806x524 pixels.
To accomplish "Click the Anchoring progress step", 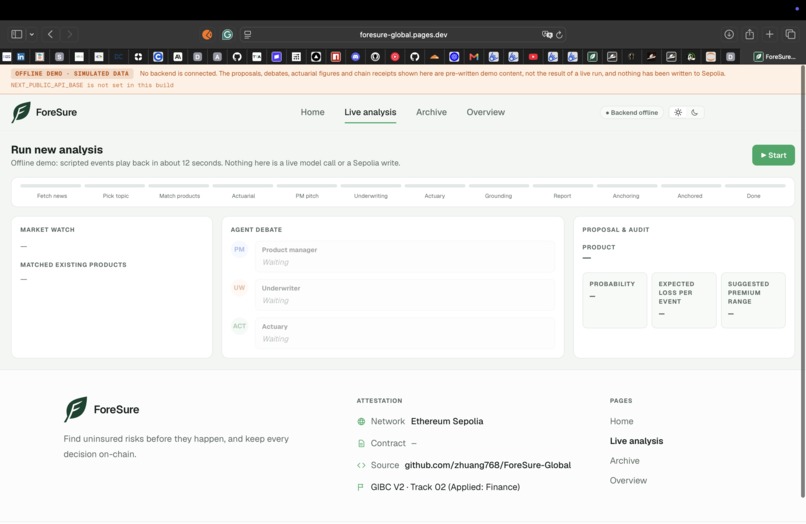I will coord(626,191).
